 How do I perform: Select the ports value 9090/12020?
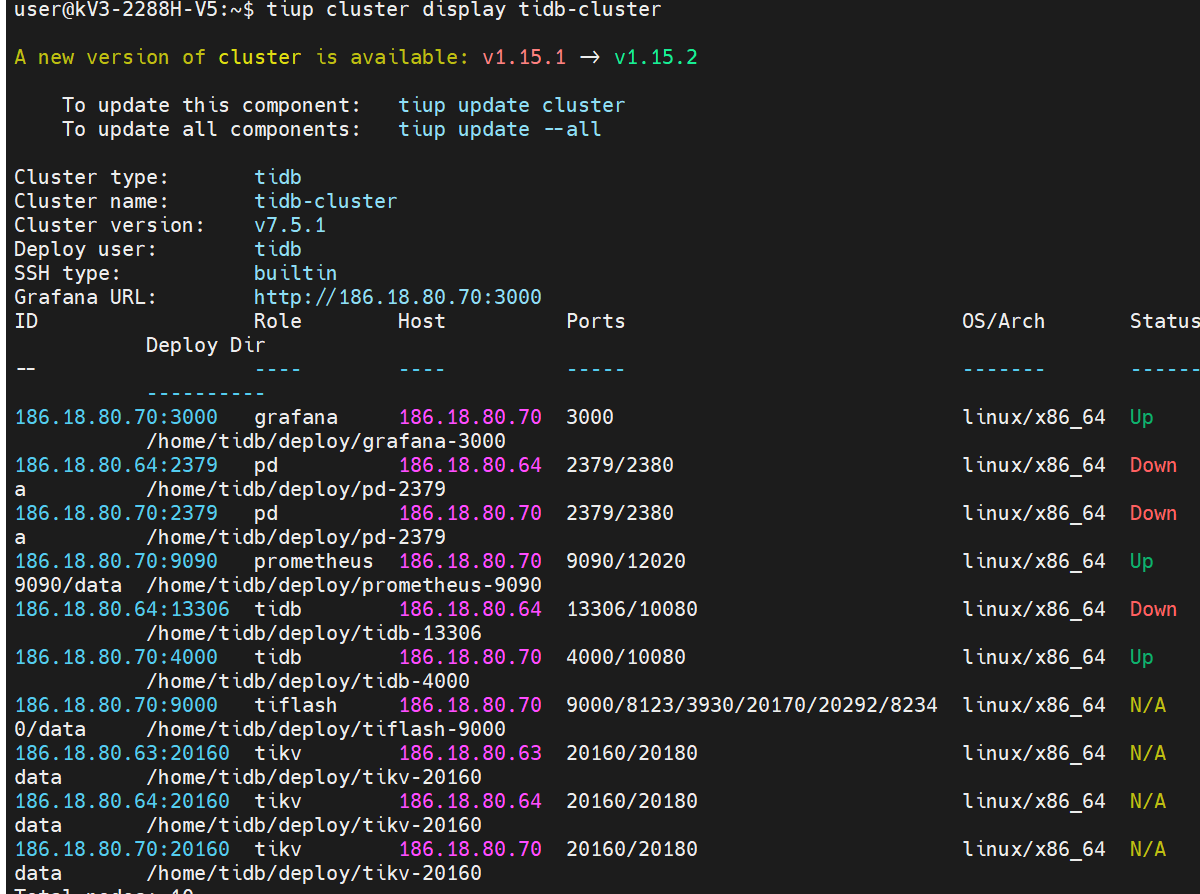click(x=626, y=561)
